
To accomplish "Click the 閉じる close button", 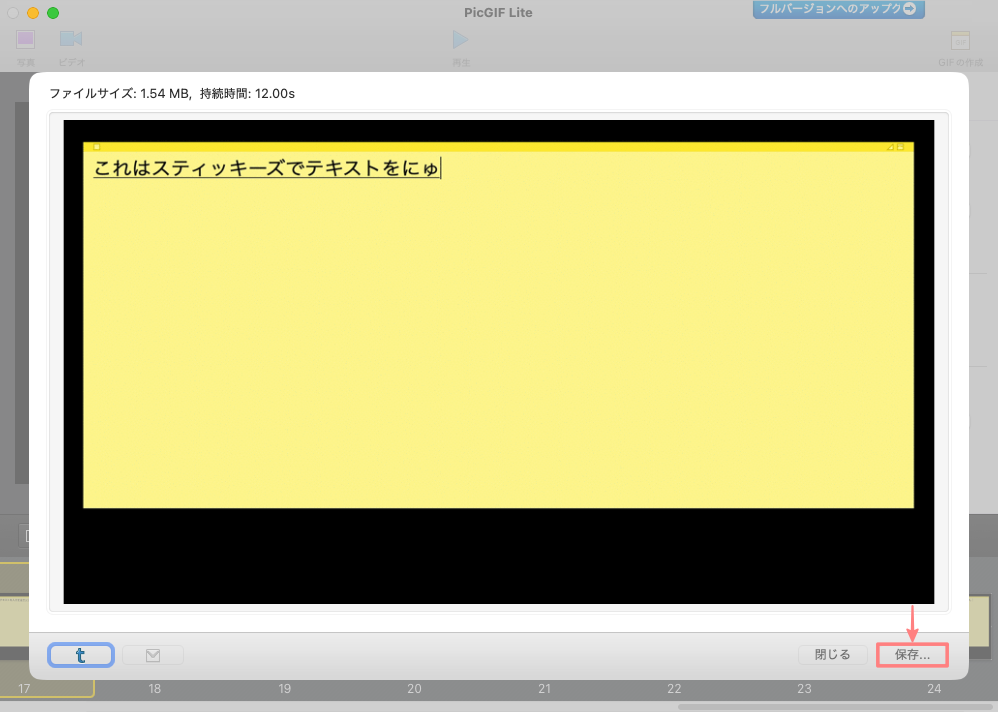I will click(x=832, y=655).
